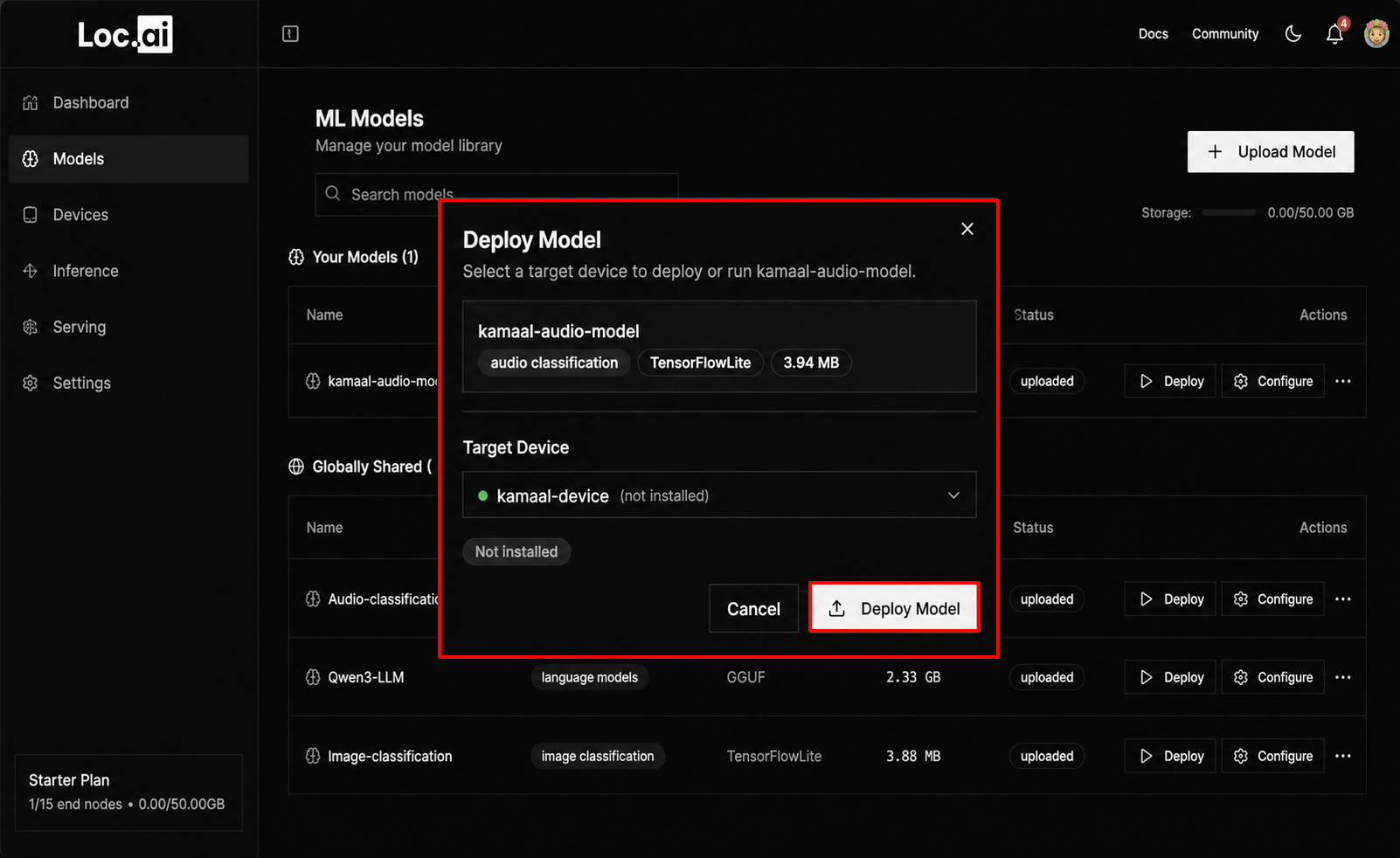Click the Loc.ai logo

[125, 35]
